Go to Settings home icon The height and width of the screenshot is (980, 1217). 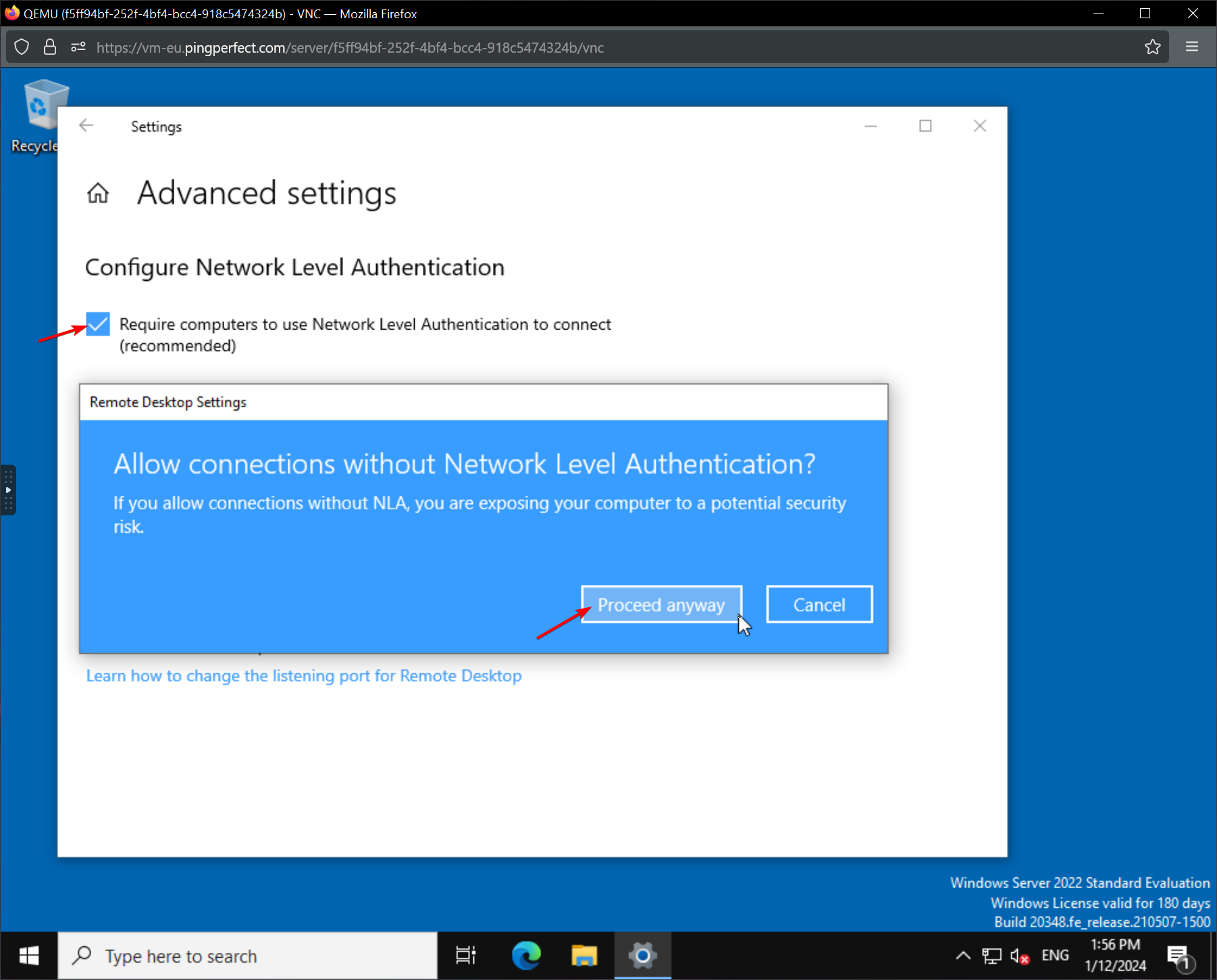coord(98,193)
